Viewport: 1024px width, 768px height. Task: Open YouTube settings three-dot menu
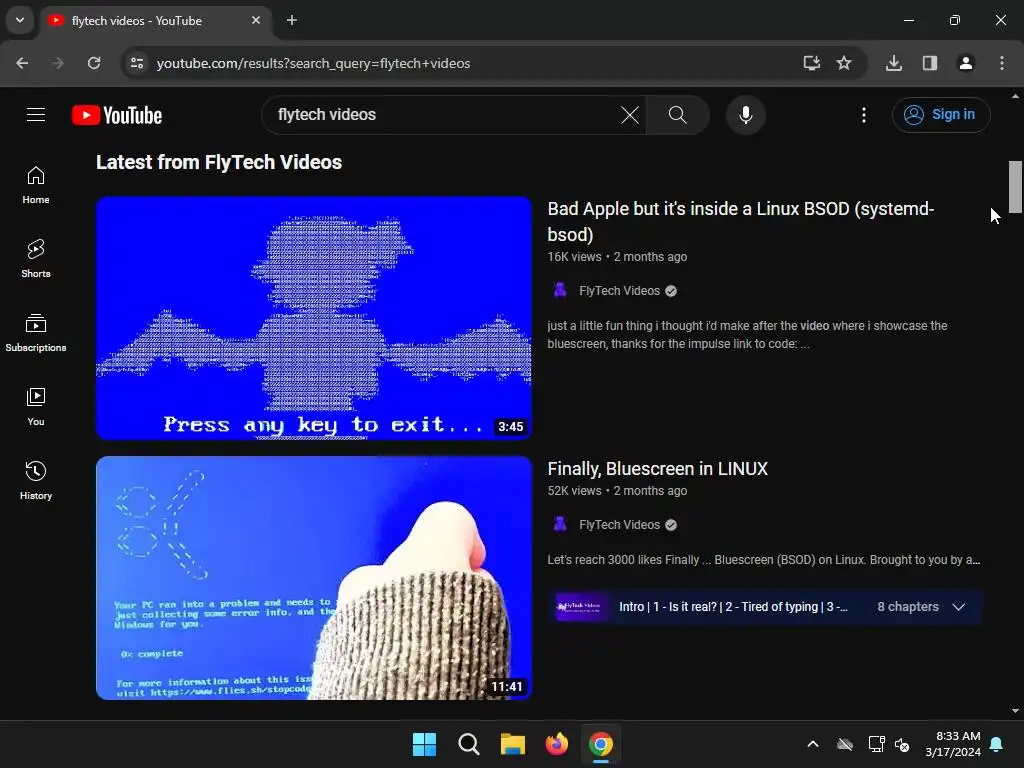pyautogui.click(x=863, y=115)
